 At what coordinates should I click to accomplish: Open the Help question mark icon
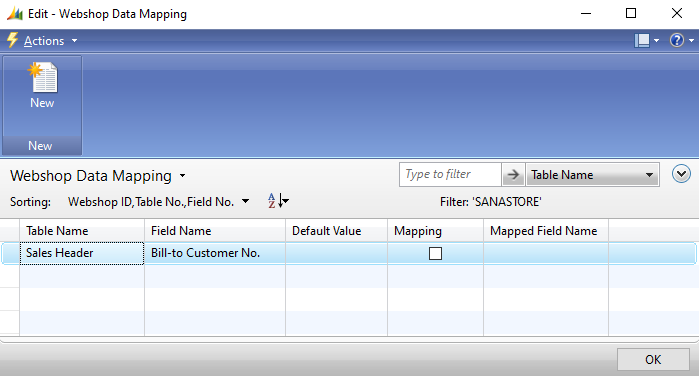point(677,41)
